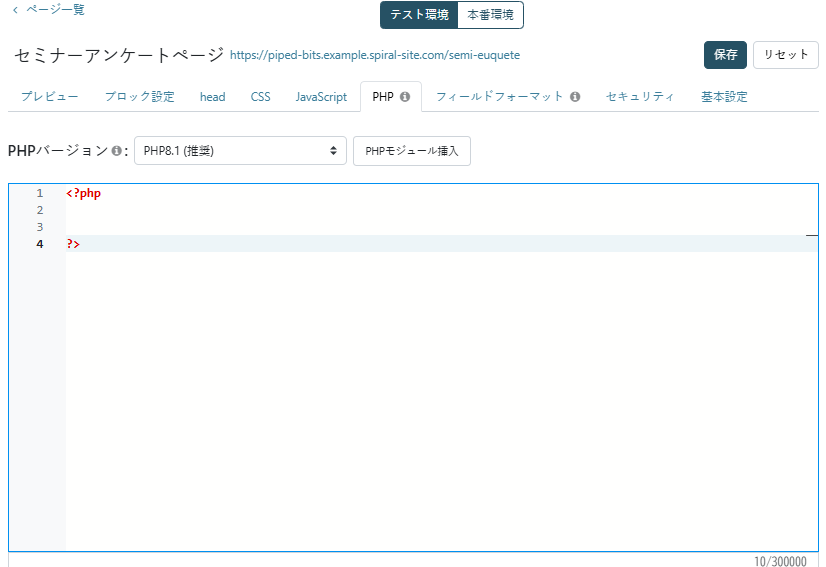826x567 pixels.
Task: Select the PHP tab
Action: click(x=390, y=97)
